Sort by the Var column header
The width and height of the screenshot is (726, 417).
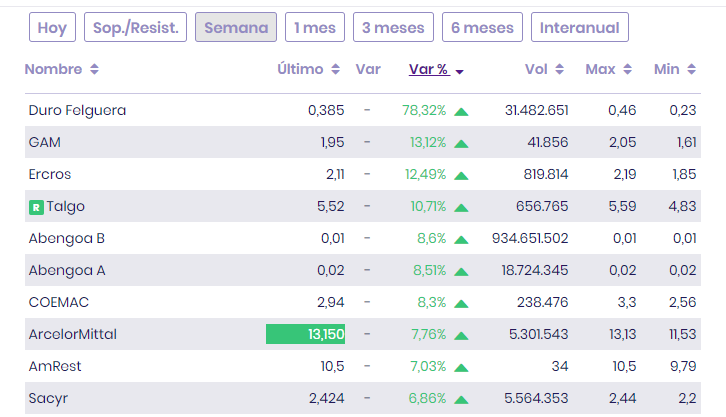pos(367,70)
